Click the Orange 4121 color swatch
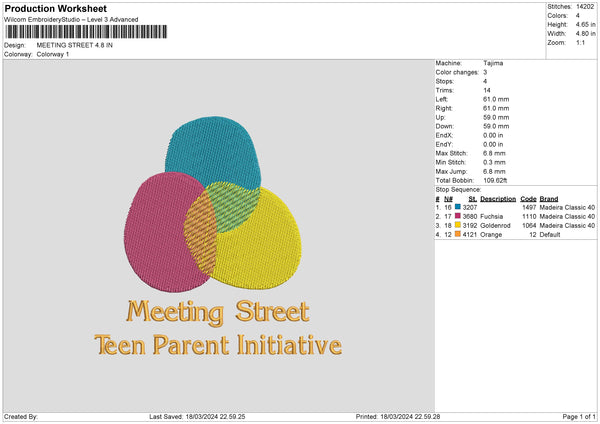The width and height of the screenshot is (600, 424). coord(458,234)
